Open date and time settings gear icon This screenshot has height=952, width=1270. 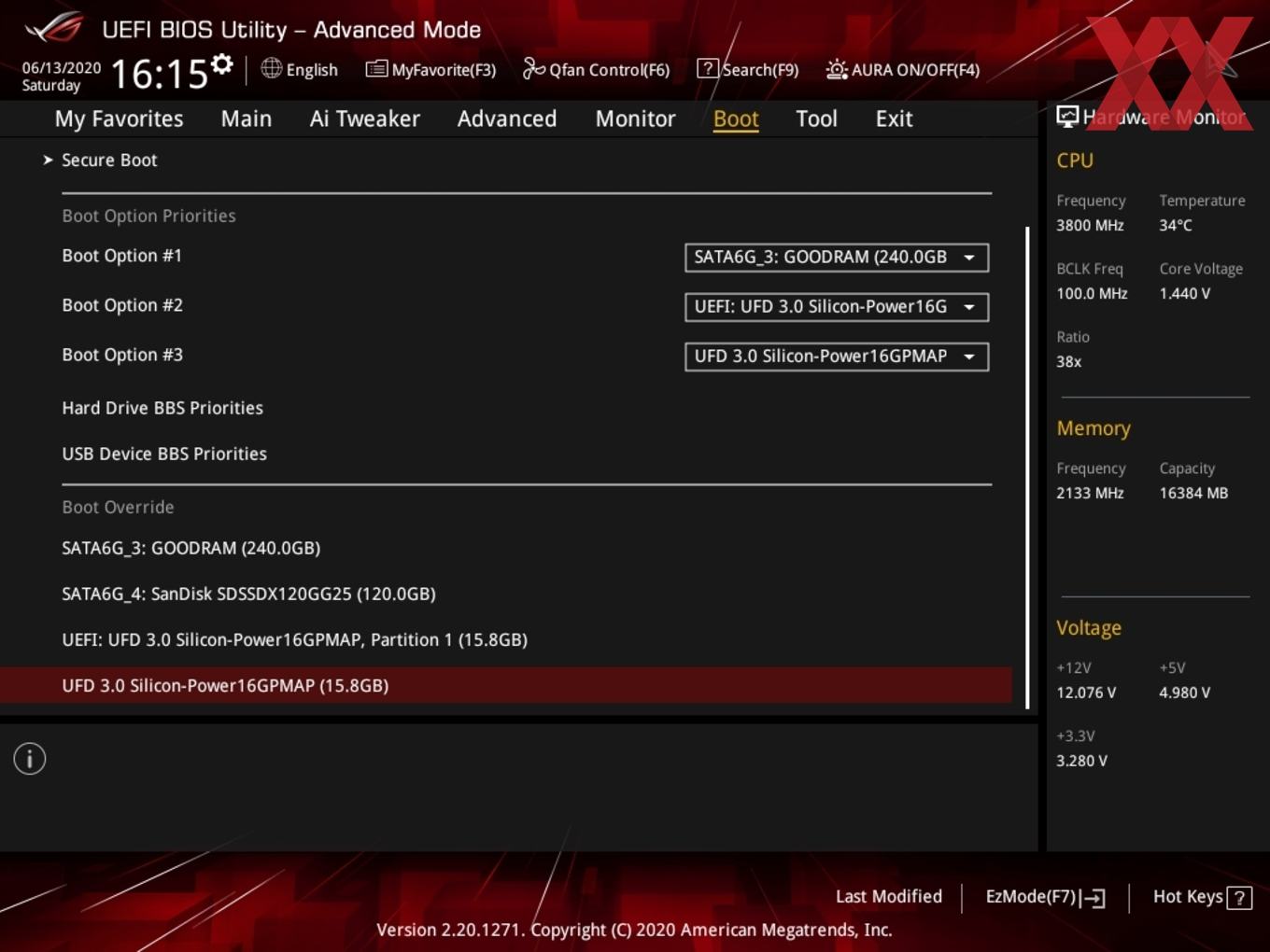221,64
